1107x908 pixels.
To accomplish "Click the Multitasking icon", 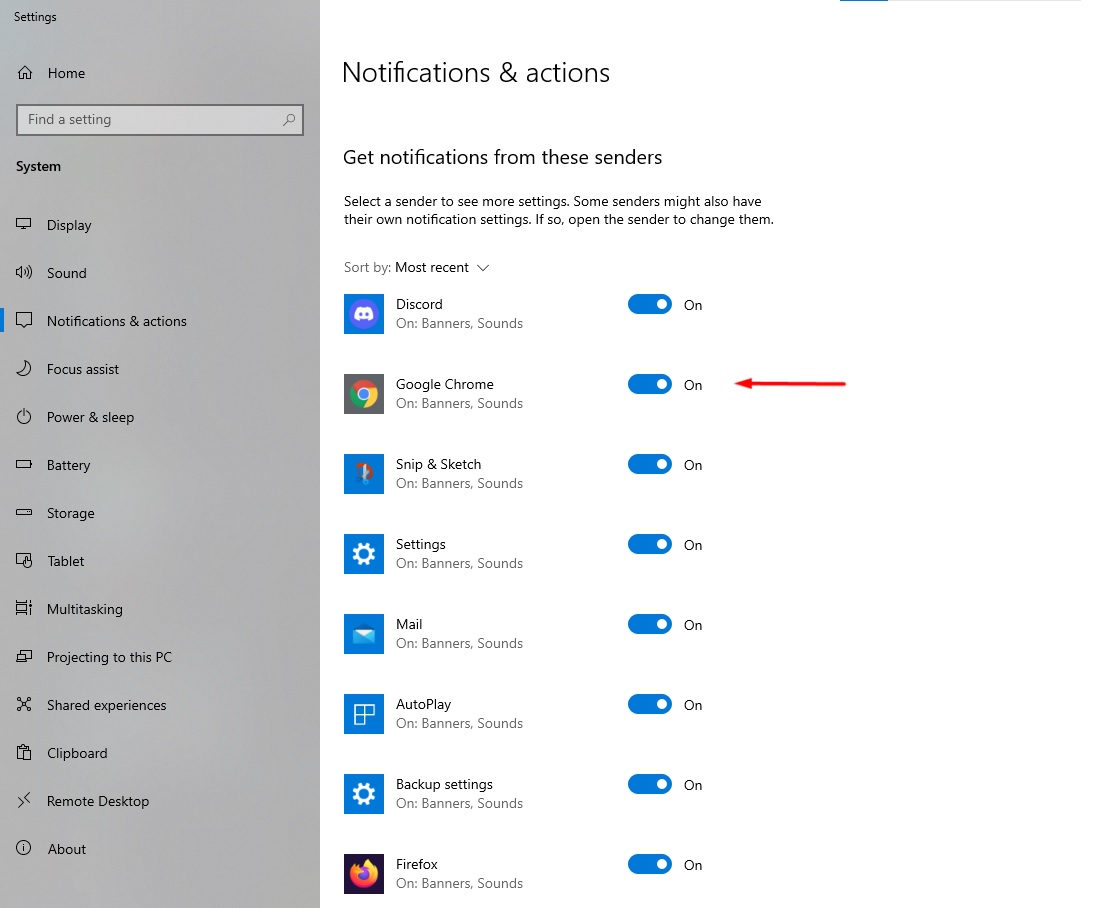I will tap(24, 608).
